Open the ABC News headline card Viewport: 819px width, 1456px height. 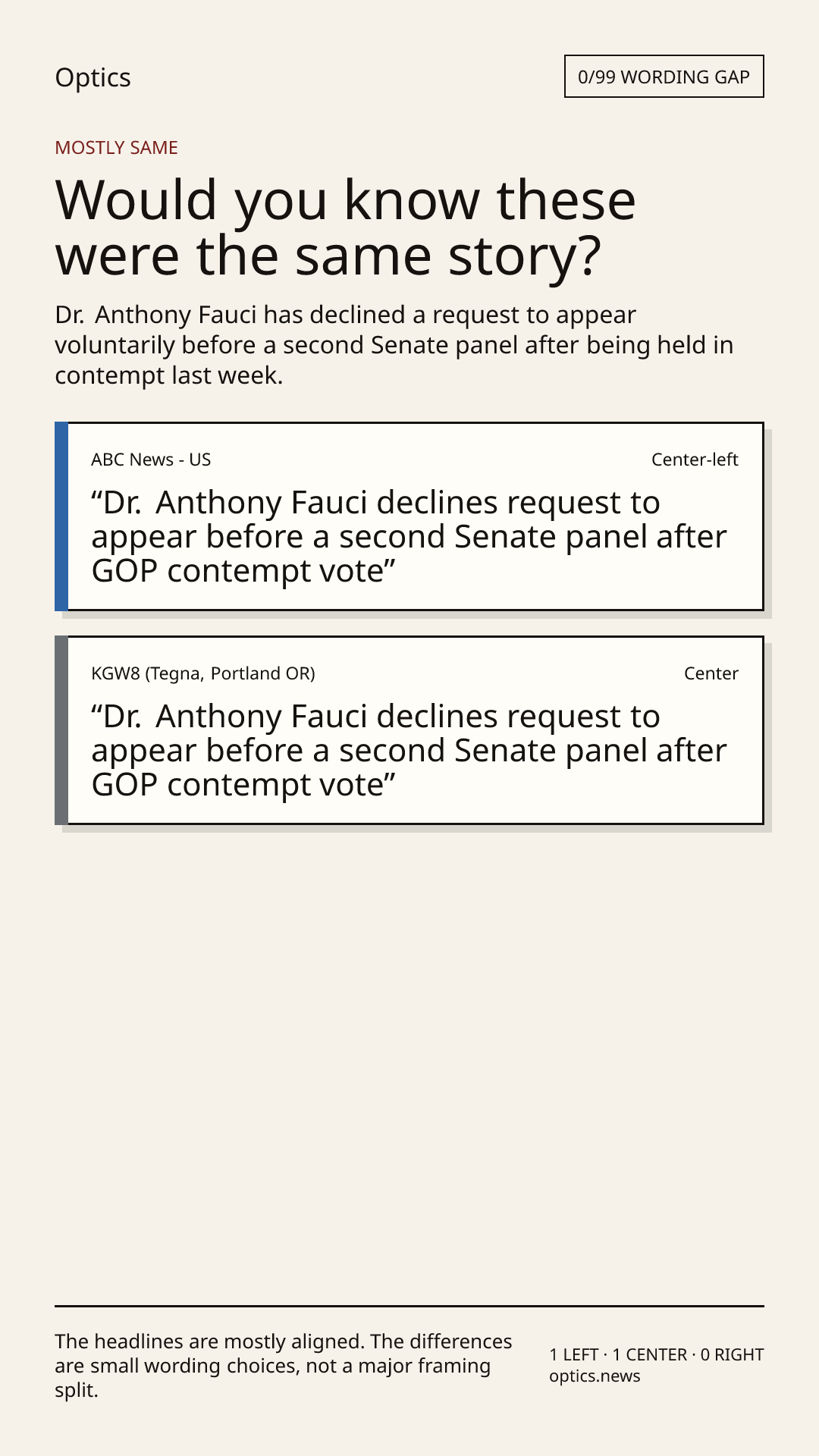[x=409, y=516]
